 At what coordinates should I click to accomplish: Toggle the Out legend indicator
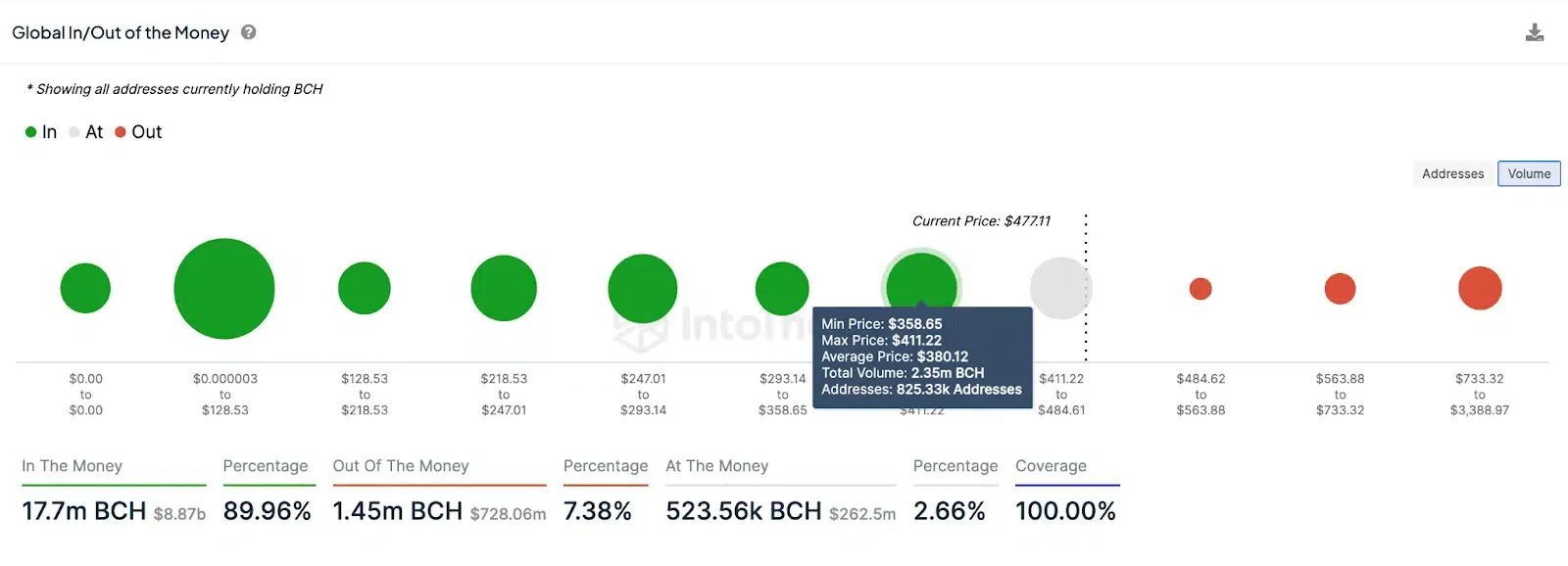[120, 131]
